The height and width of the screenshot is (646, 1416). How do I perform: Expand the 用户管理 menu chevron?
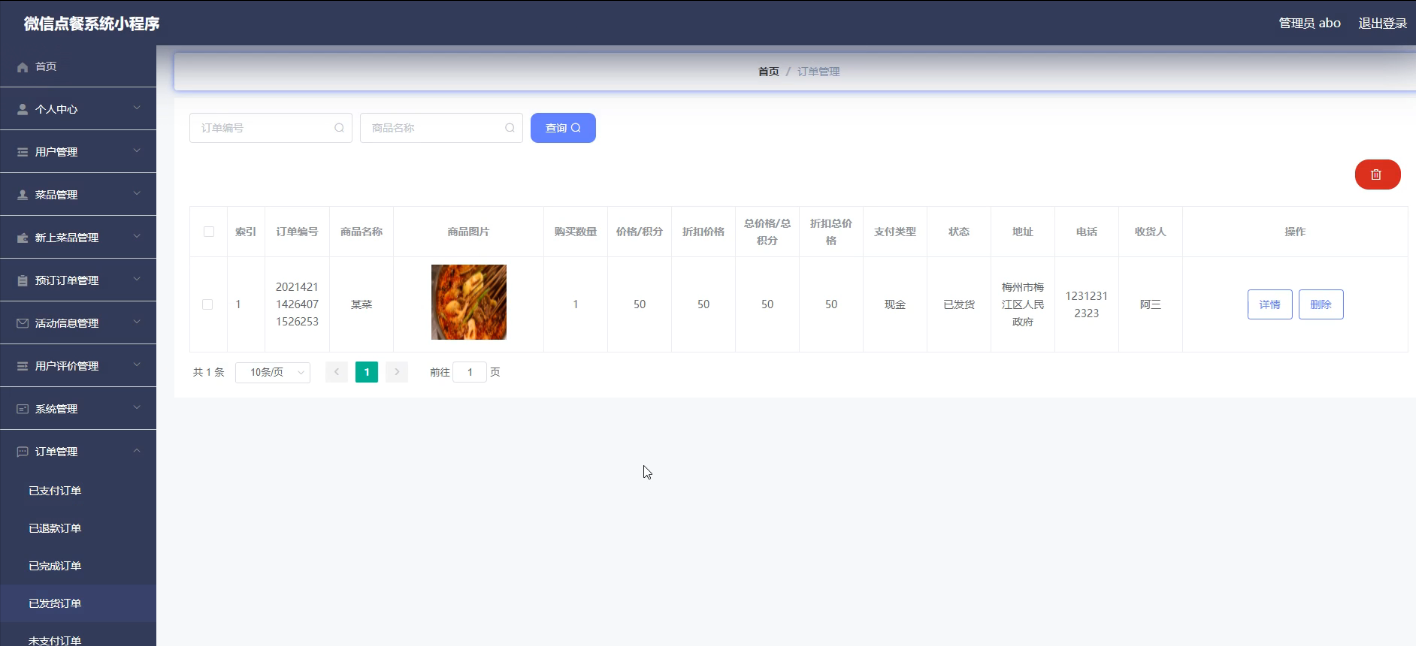click(137, 151)
